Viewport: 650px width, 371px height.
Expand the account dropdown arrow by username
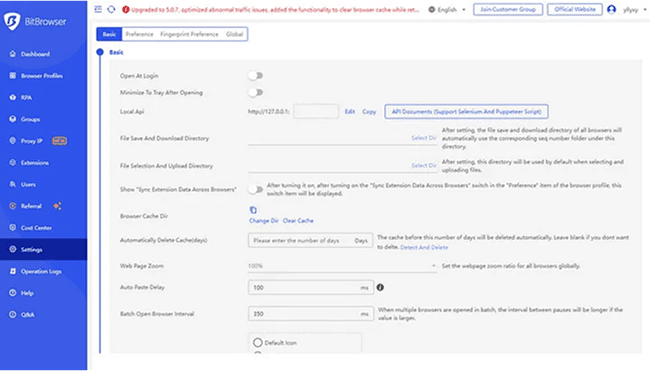pos(645,10)
